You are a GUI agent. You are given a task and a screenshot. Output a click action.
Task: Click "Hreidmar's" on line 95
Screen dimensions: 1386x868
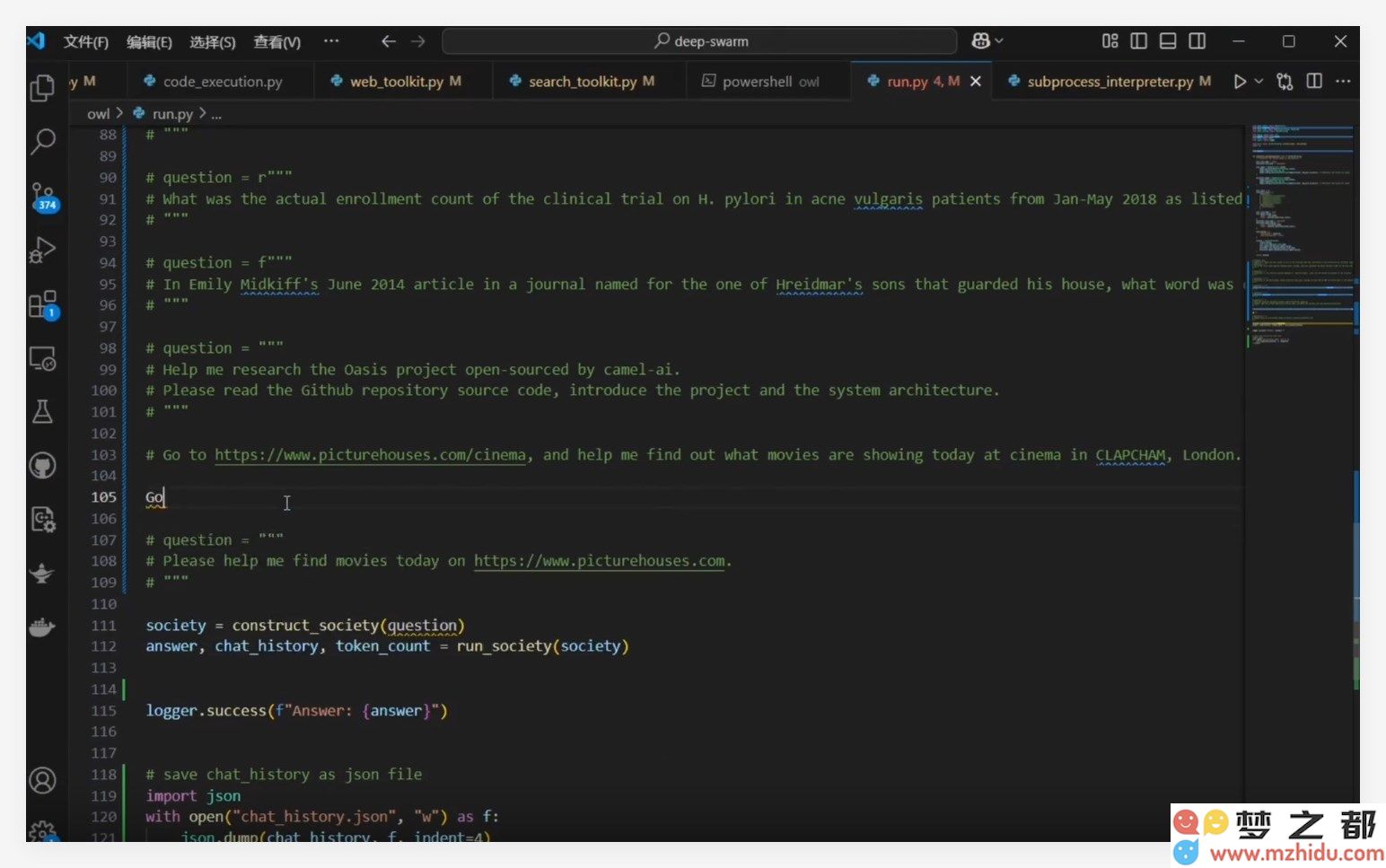pos(819,285)
